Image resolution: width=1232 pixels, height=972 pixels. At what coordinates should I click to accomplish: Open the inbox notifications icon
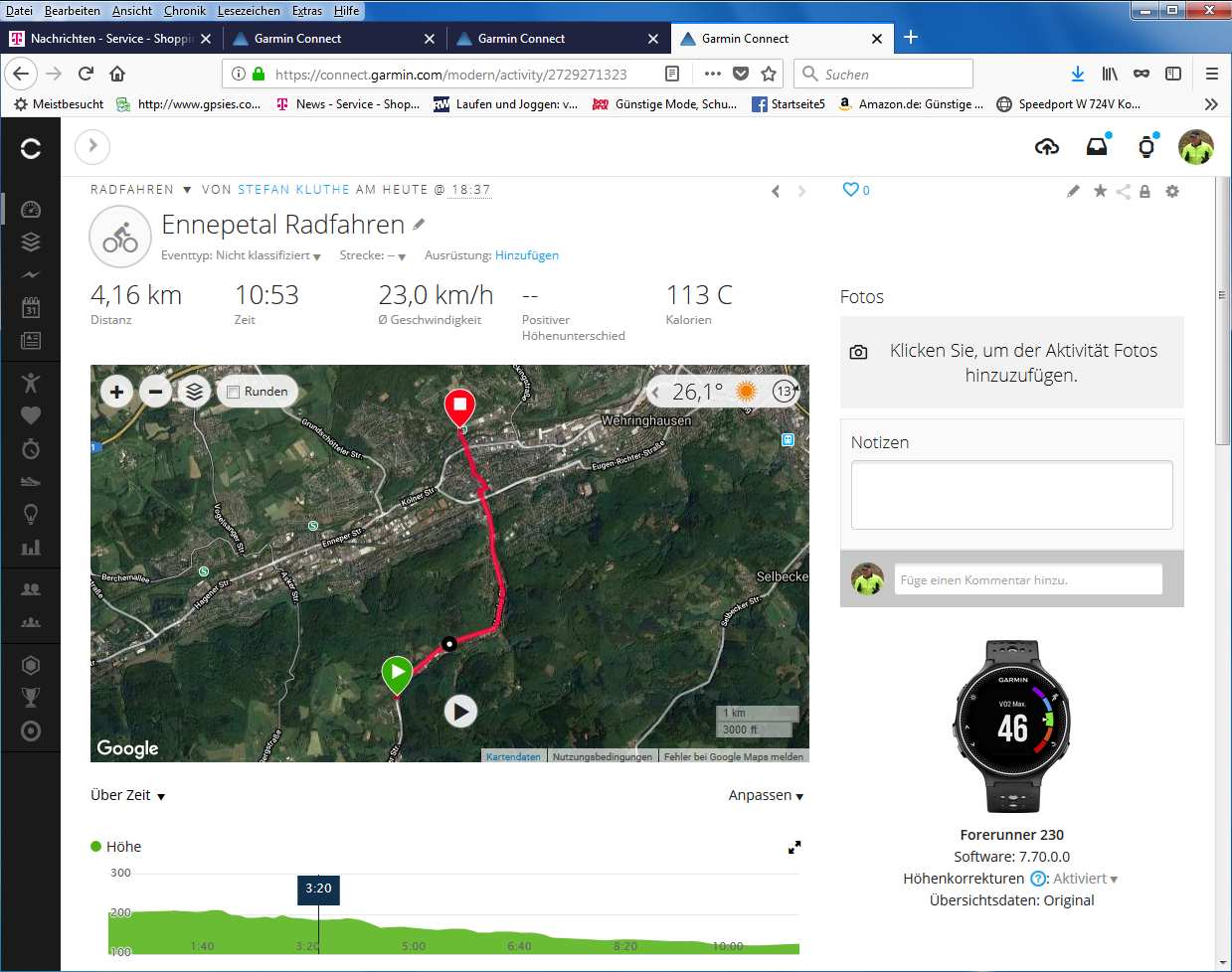1096,147
